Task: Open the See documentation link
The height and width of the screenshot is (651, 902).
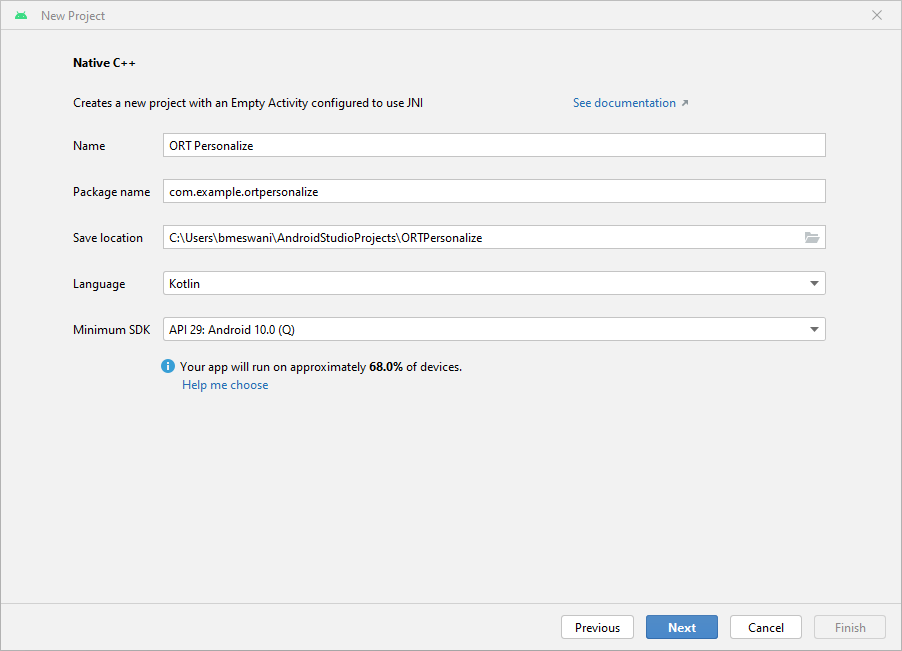Action: pyautogui.click(x=623, y=102)
